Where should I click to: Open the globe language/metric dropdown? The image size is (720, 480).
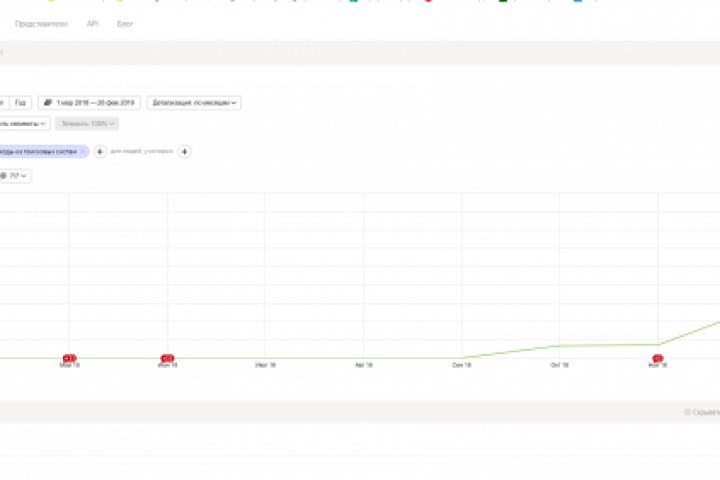[15, 176]
